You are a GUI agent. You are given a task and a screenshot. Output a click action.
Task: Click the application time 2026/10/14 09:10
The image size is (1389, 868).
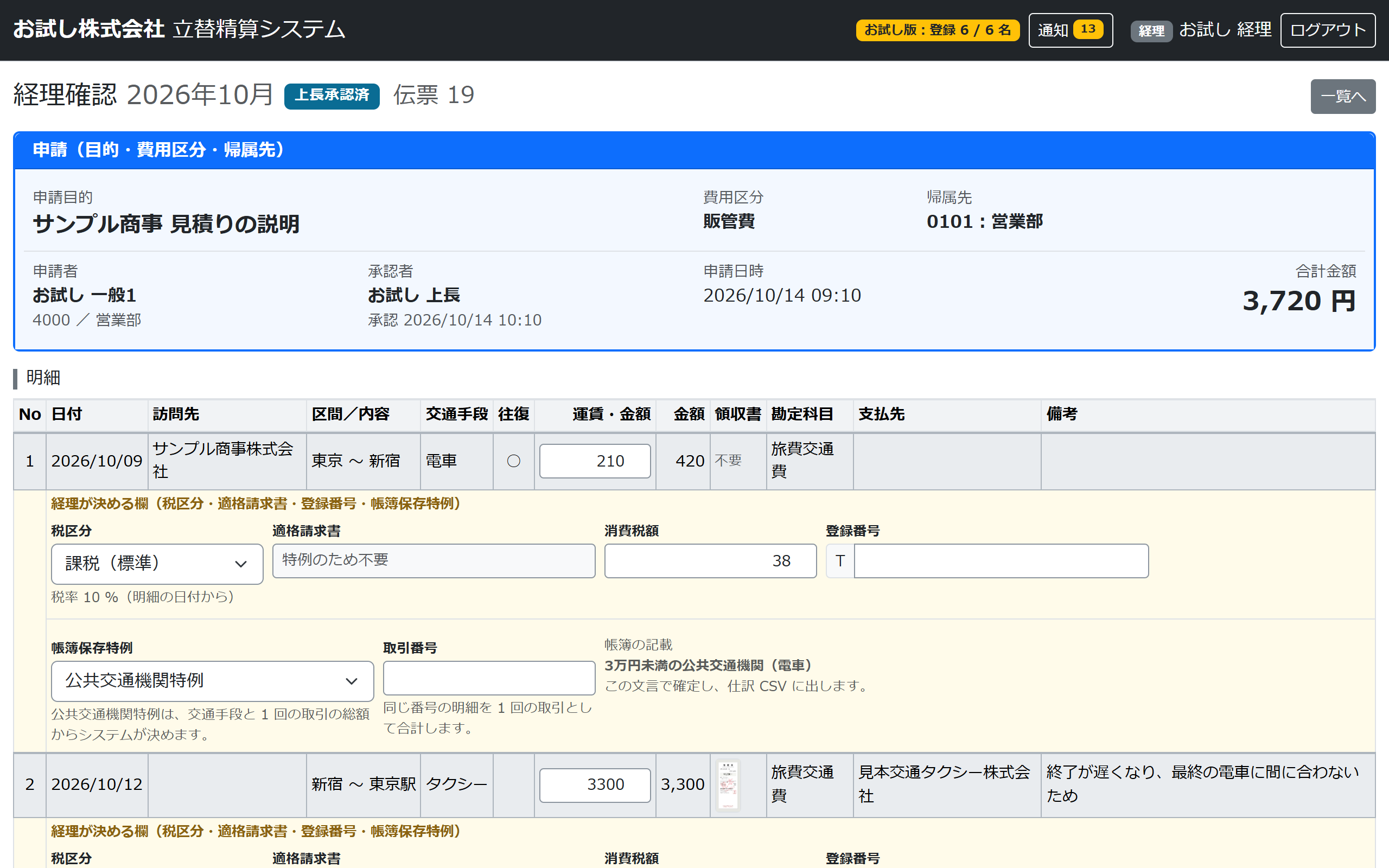(x=782, y=295)
